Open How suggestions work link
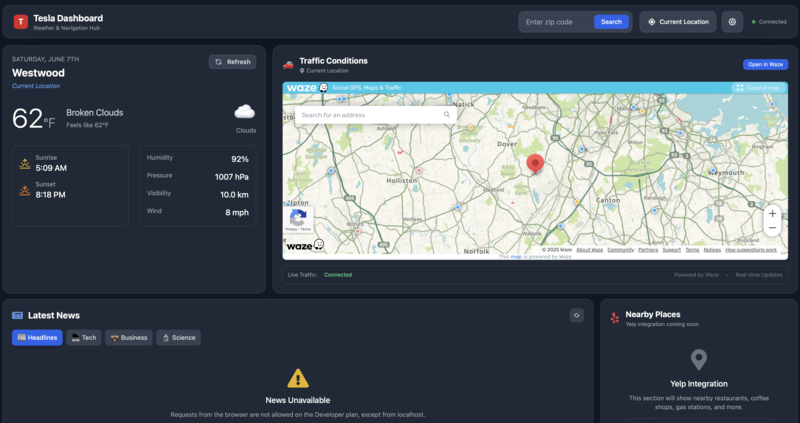Image resolution: width=800 pixels, height=423 pixels. coord(751,250)
